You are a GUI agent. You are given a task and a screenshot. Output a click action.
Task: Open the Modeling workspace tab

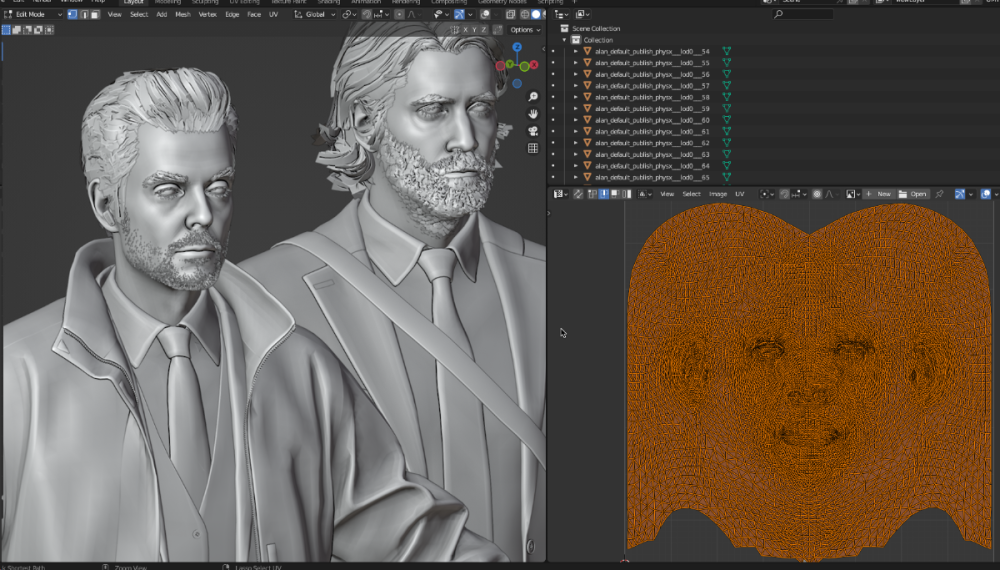(168, 2)
